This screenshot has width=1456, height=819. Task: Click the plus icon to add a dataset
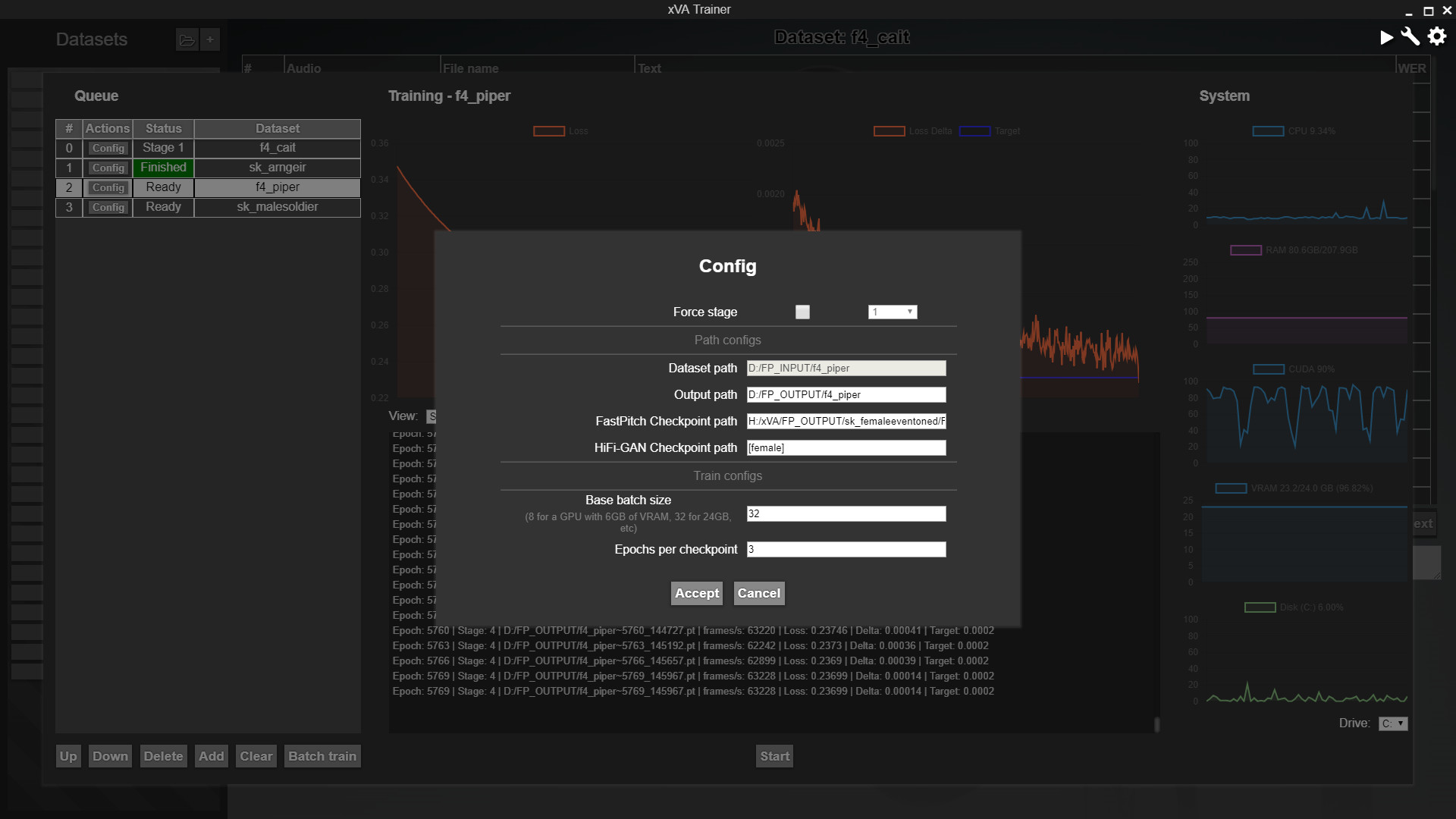(x=210, y=39)
